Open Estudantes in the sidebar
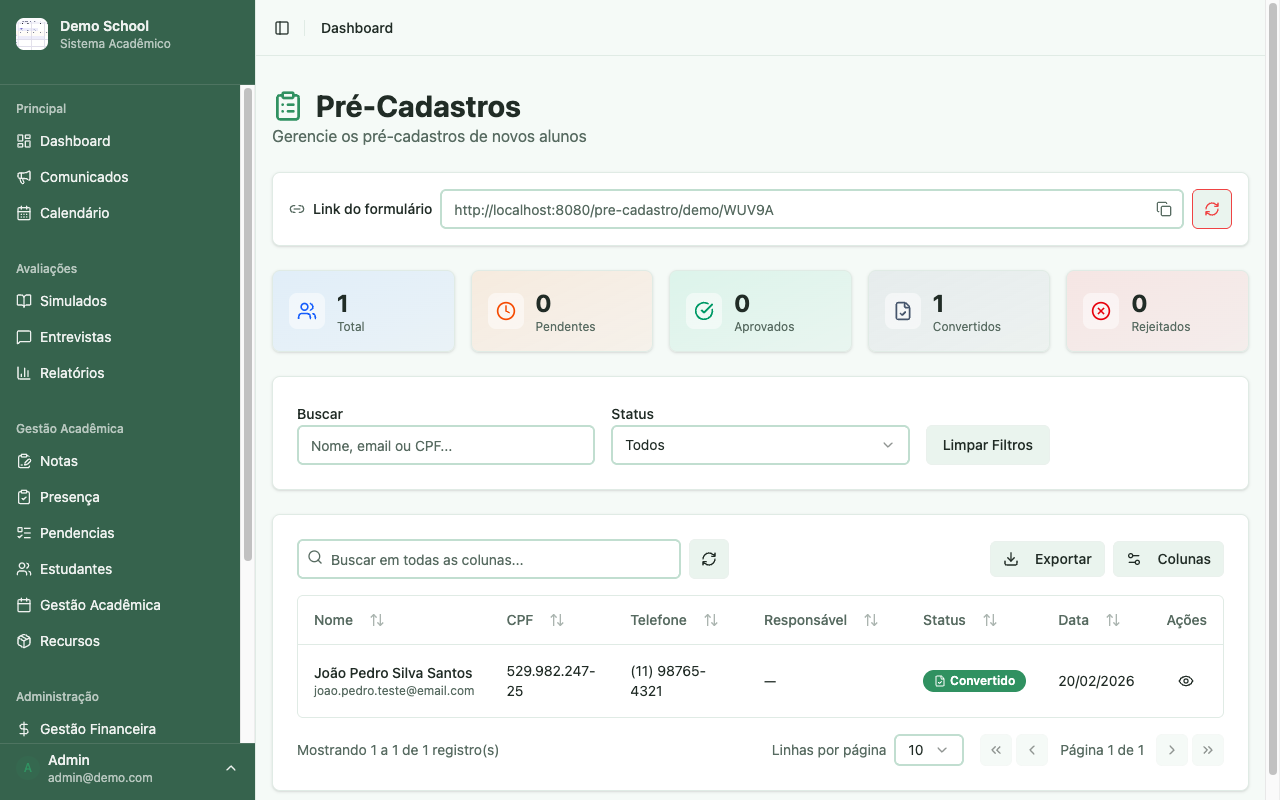 120,569
